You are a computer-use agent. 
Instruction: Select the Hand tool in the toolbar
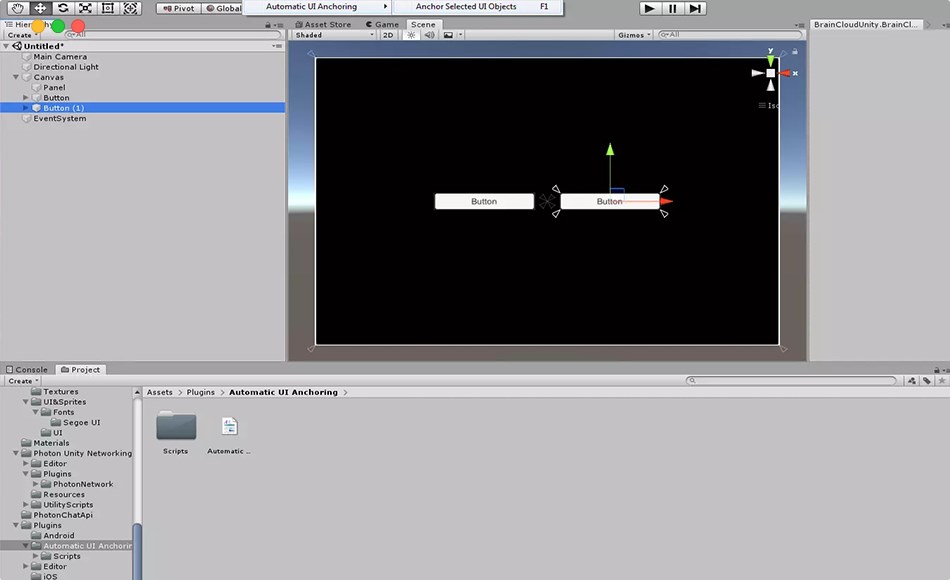pos(17,8)
